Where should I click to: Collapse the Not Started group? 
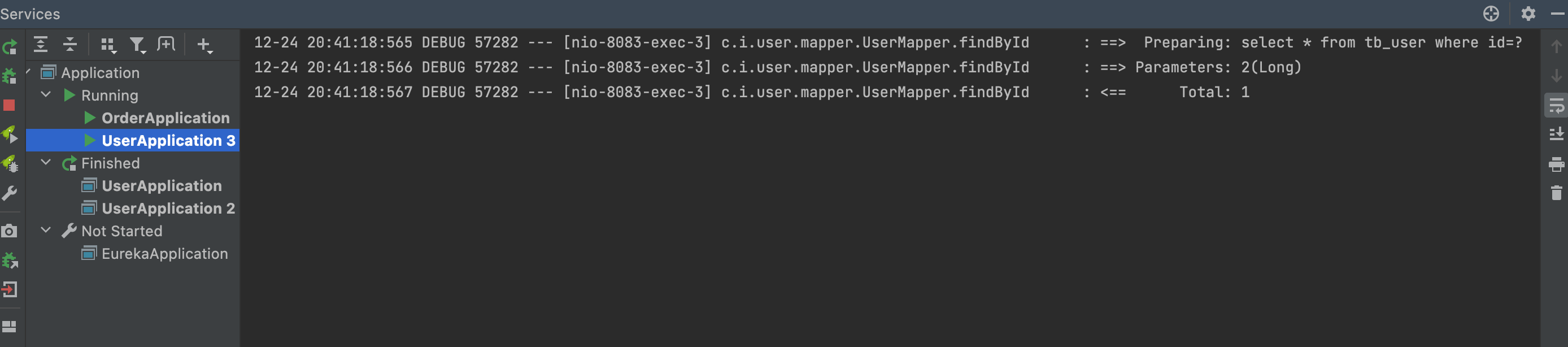tap(46, 230)
